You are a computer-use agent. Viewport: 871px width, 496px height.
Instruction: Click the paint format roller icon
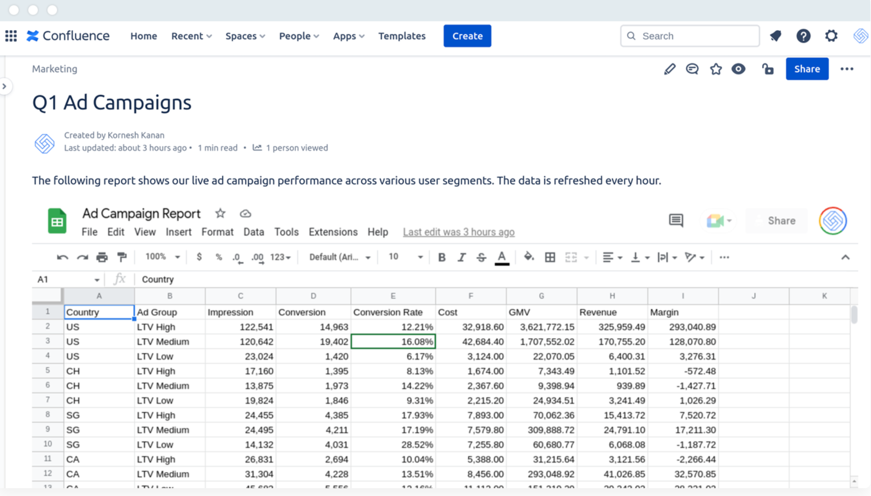click(122, 257)
